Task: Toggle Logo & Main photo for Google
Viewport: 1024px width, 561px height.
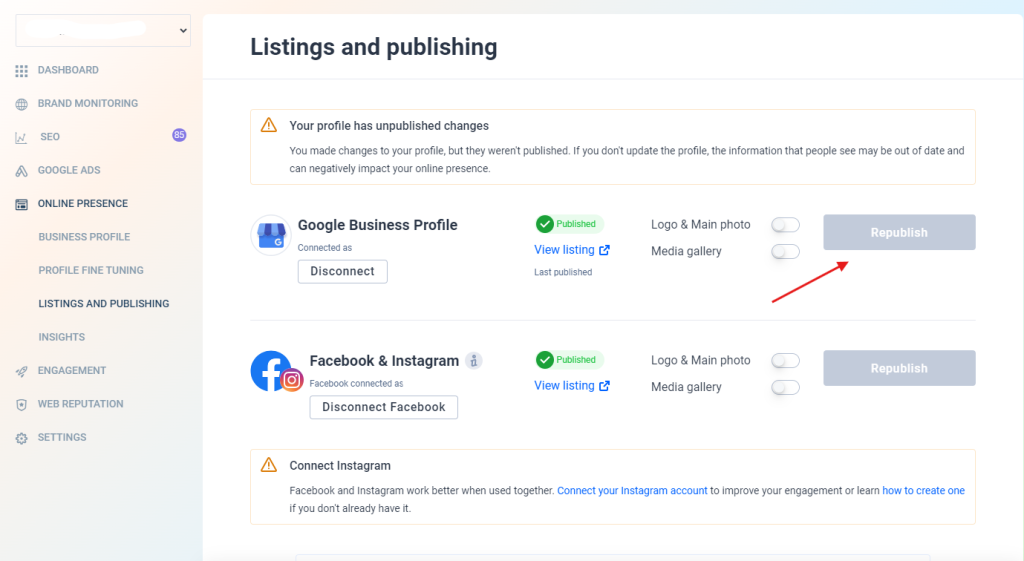Action: [786, 225]
